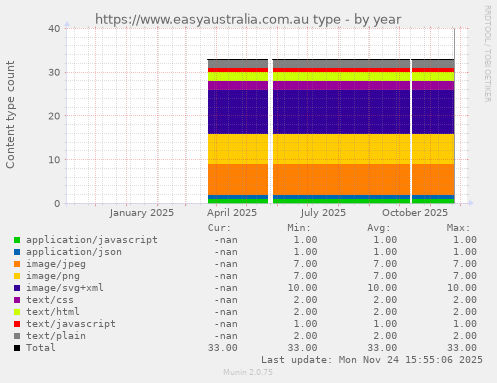Click the y-axis value 20

pos(54,116)
